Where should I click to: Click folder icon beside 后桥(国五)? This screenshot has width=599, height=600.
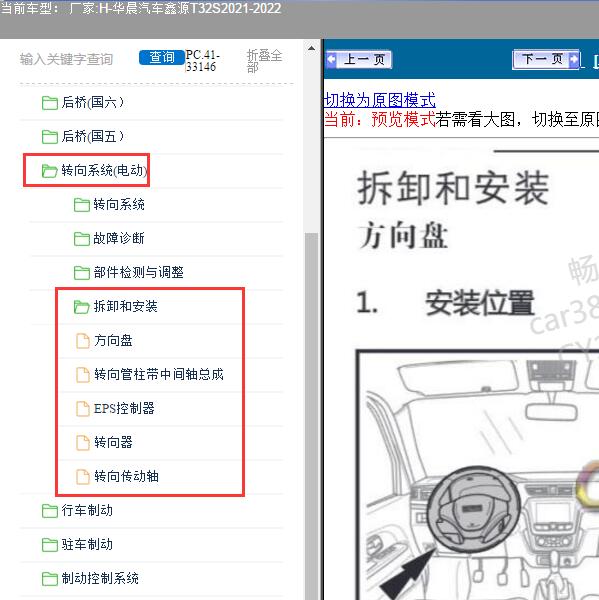point(50,137)
